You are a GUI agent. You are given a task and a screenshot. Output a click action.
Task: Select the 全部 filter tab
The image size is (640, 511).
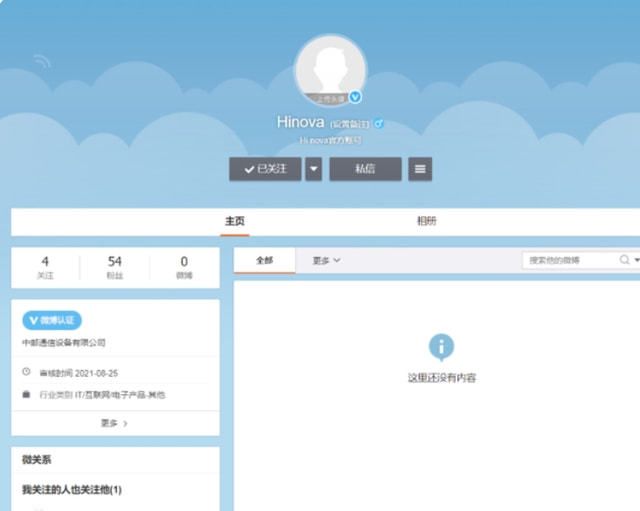(264, 260)
